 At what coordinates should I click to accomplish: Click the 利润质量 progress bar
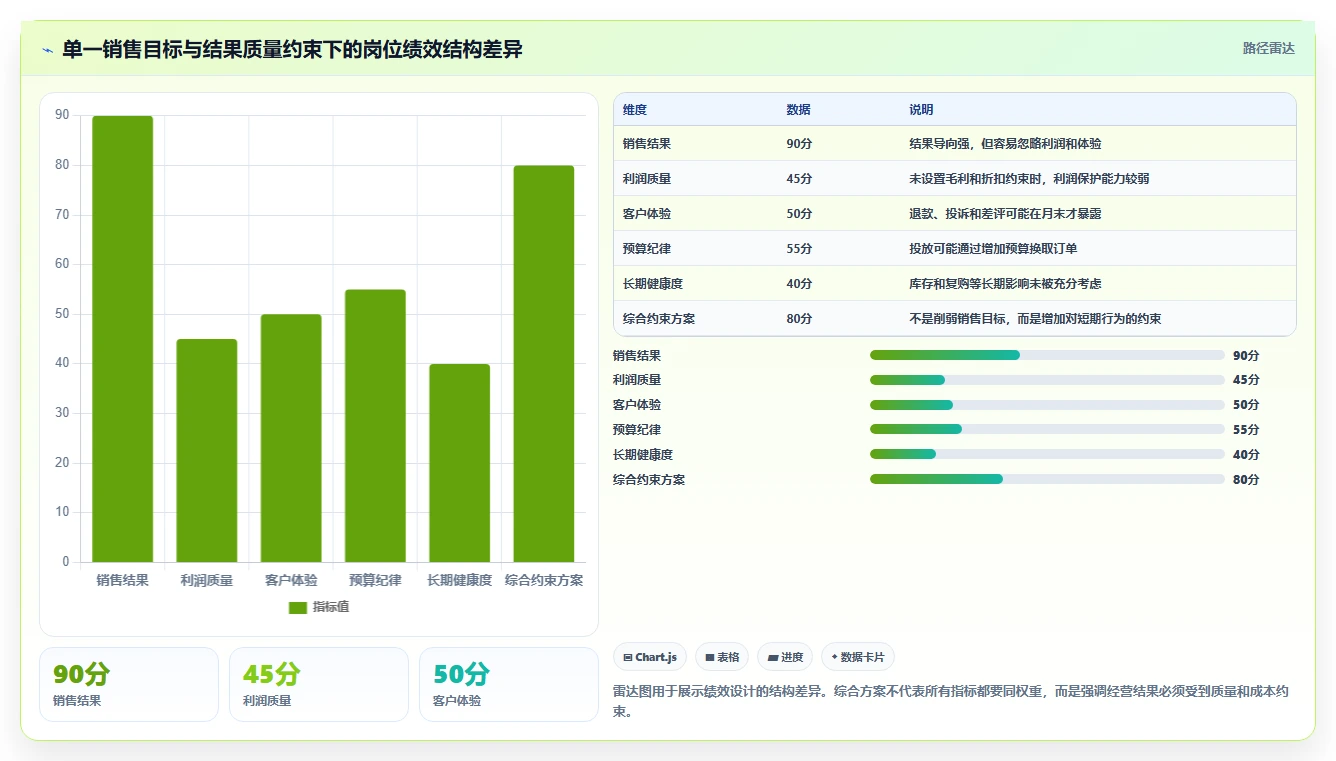pyautogui.click(x=1047, y=380)
